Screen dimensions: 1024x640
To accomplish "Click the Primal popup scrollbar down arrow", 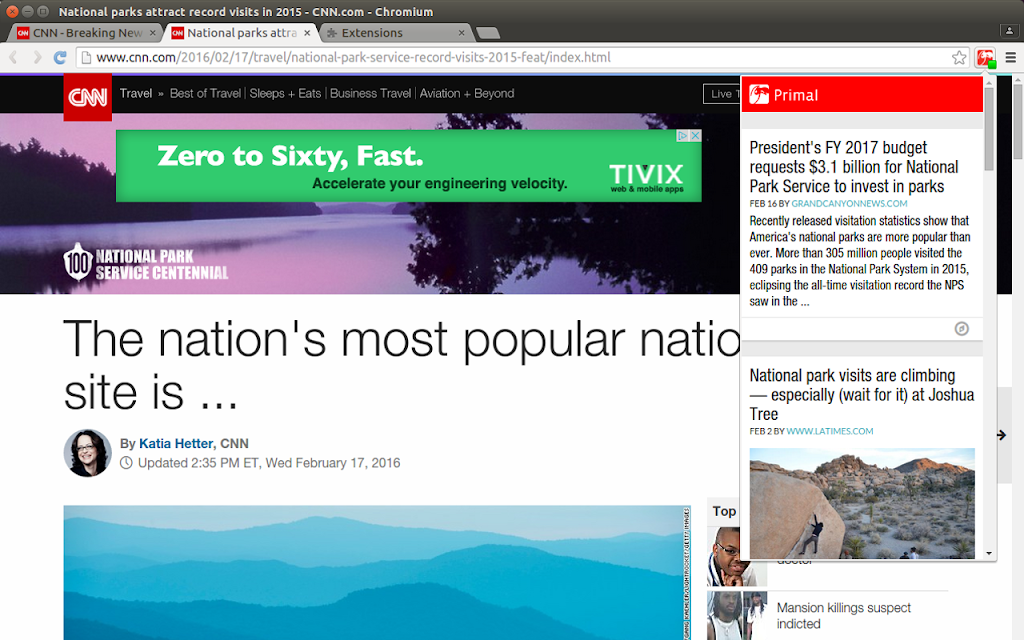I will (x=989, y=553).
